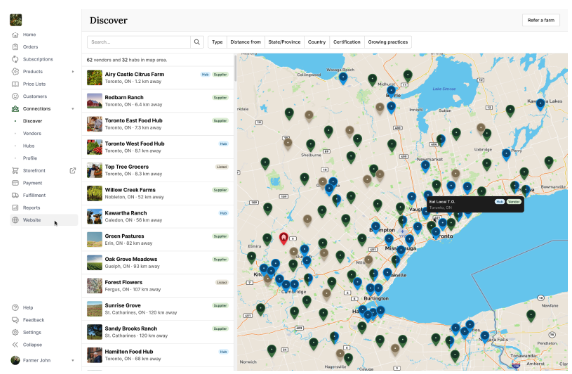Click the Reports icon in the sidebar

15,208
